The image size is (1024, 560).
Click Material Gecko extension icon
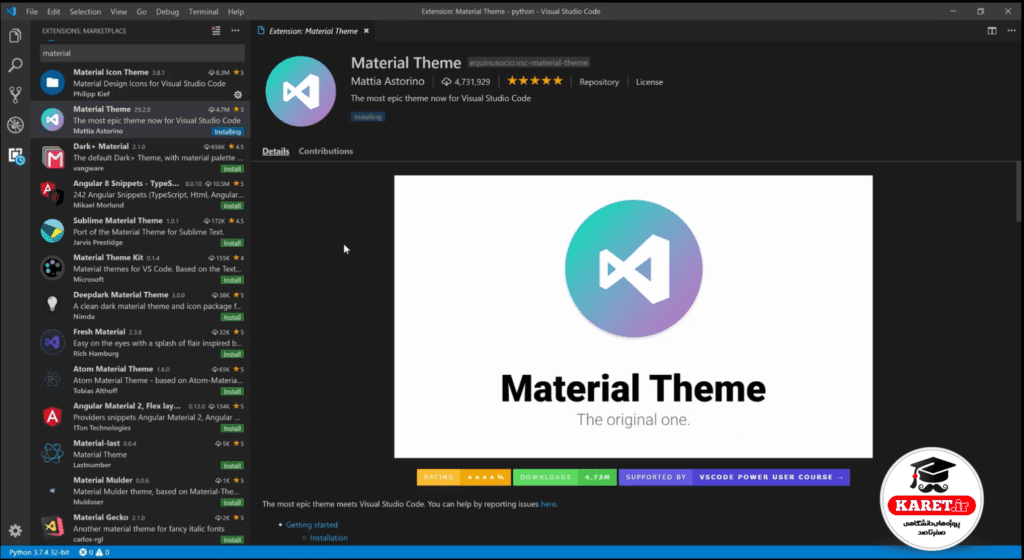click(52, 527)
